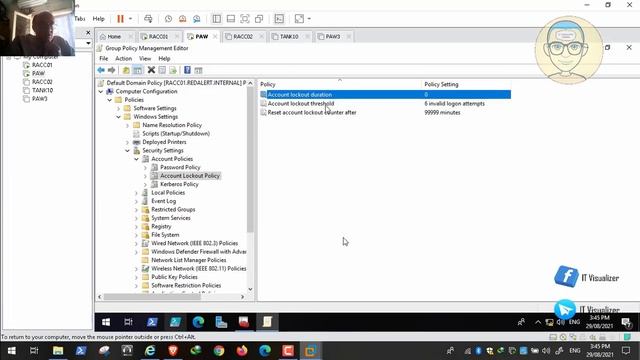Viewport: 640px width, 360px height.
Task: Collapse Windows Settings node
Action: point(119,117)
